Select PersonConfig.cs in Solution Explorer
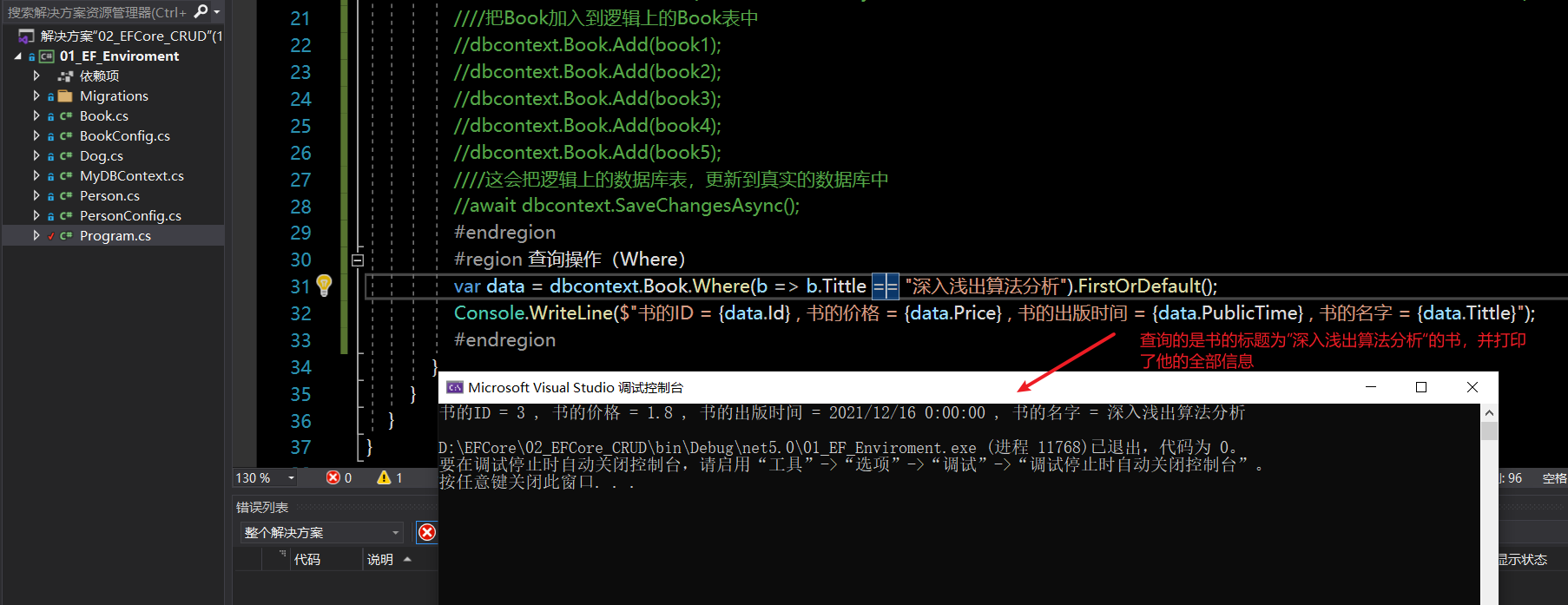 (130, 215)
